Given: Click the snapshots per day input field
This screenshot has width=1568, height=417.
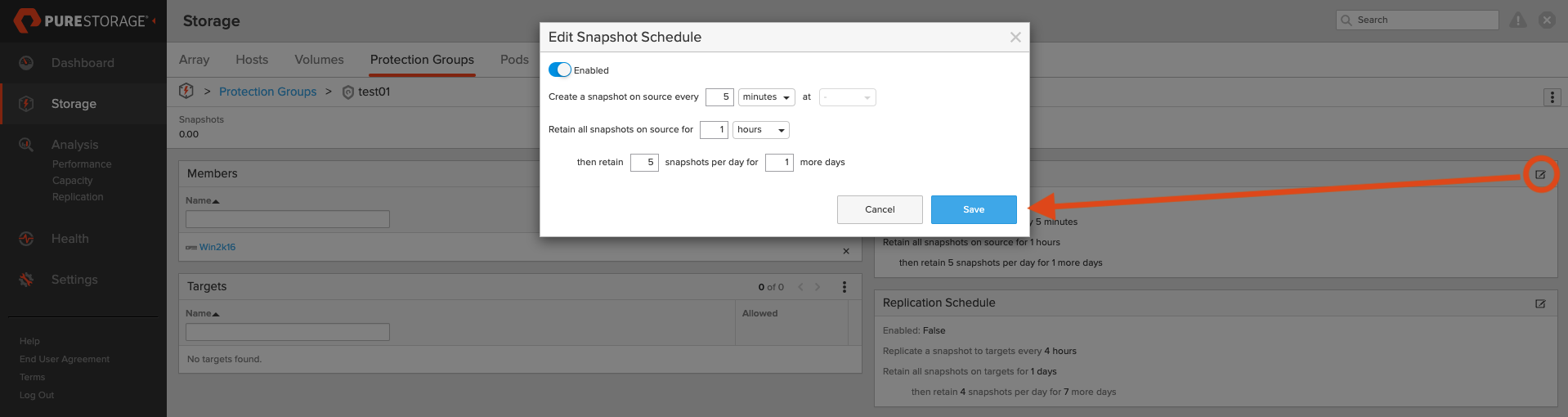Looking at the screenshot, I should tap(644, 163).
